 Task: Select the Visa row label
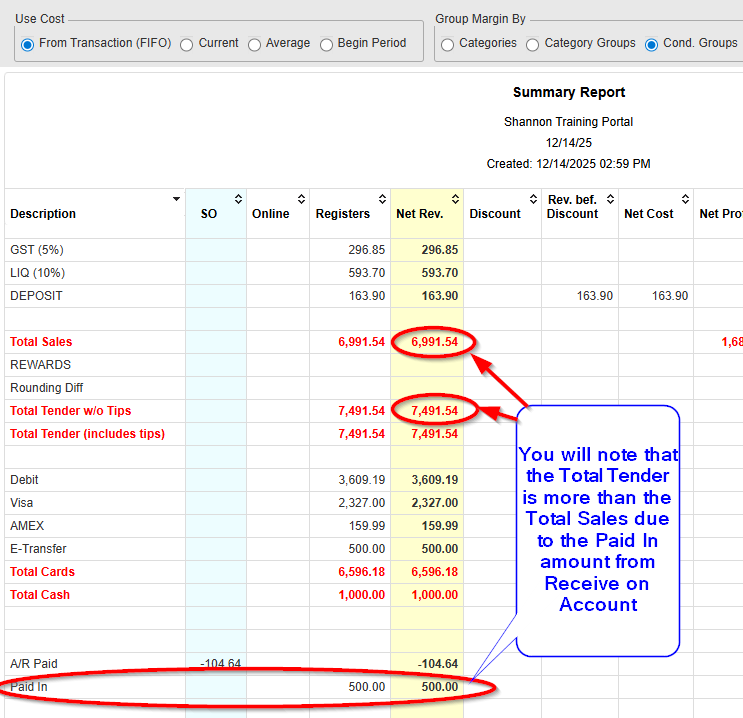pyautogui.click(x=22, y=503)
